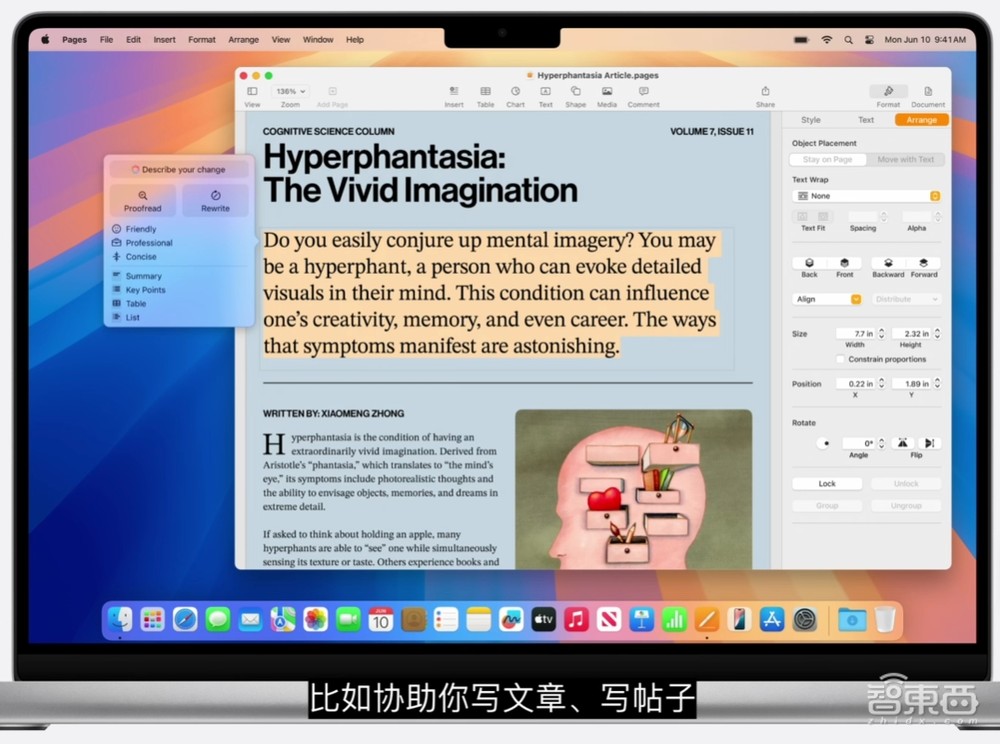The height and width of the screenshot is (744, 1000).
Task: Open the Format menu in the menu bar
Action: point(201,39)
